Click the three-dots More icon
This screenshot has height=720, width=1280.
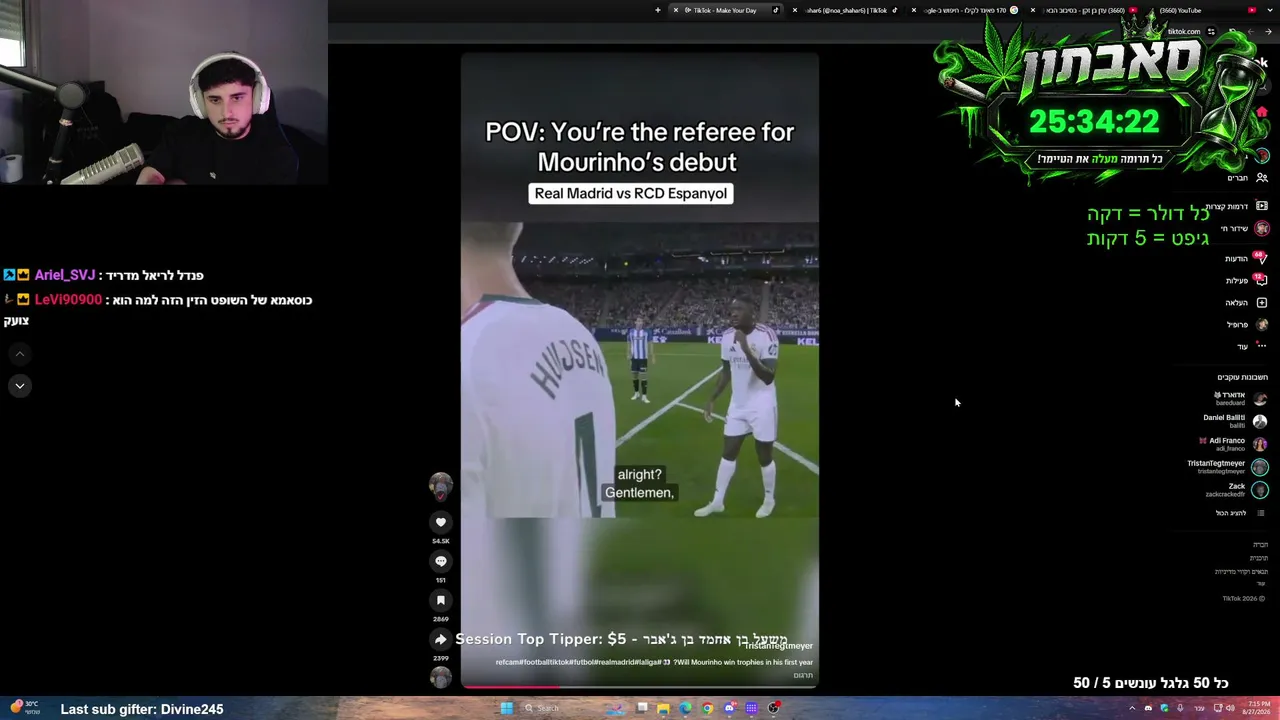click(x=1262, y=346)
